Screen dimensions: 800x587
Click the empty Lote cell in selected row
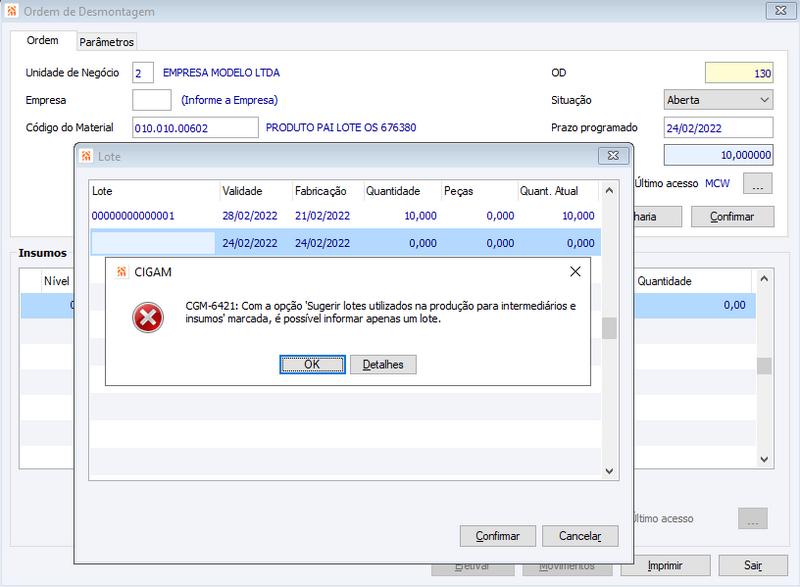[x=153, y=243]
